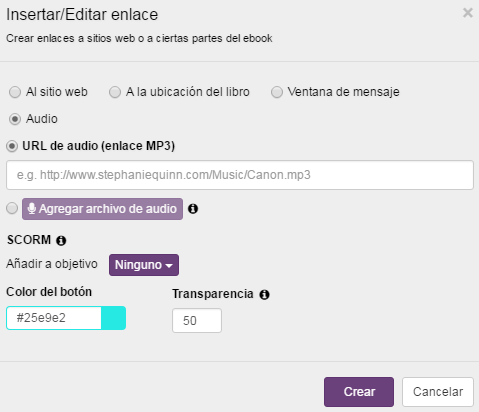The height and width of the screenshot is (412, 479).
Task: Choose A la ubicación del libro radio
Action: tap(115, 92)
